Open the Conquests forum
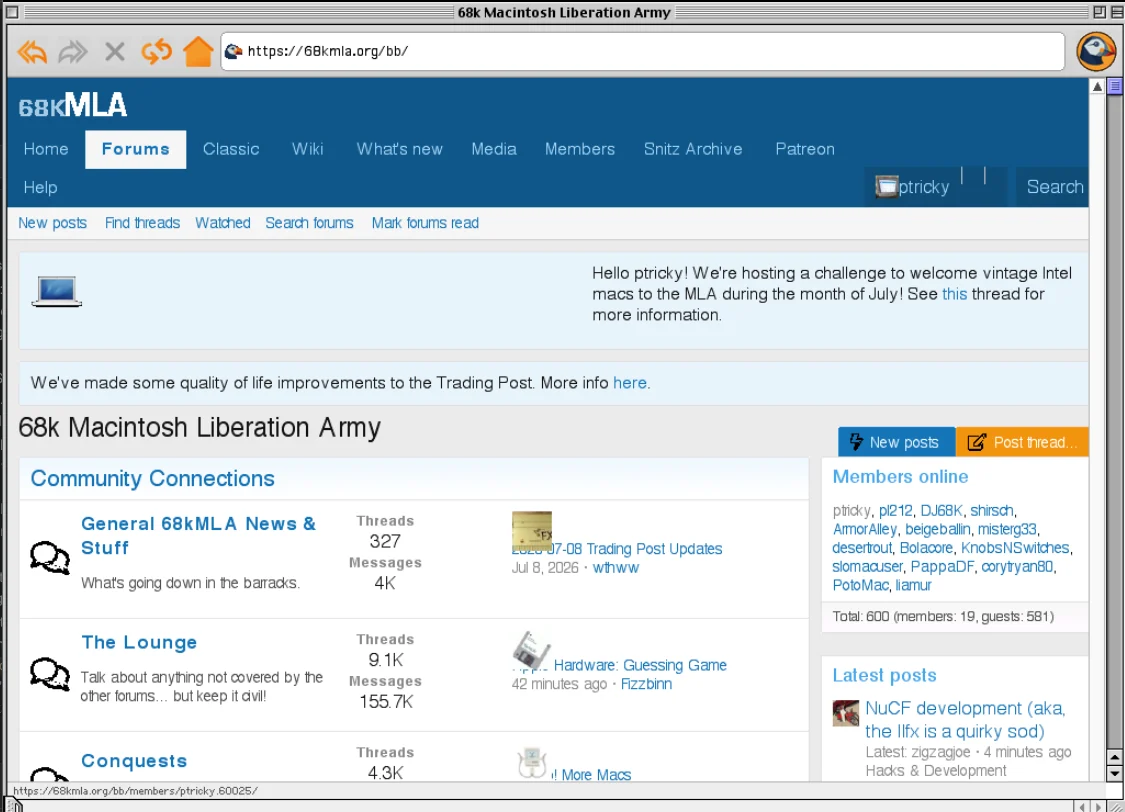 pos(134,761)
